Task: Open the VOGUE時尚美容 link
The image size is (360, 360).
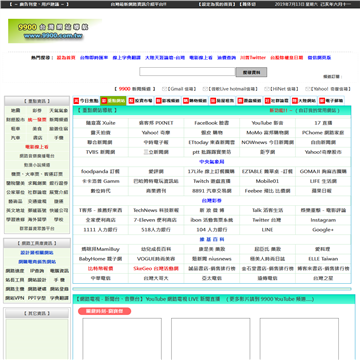Action: [156, 259]
